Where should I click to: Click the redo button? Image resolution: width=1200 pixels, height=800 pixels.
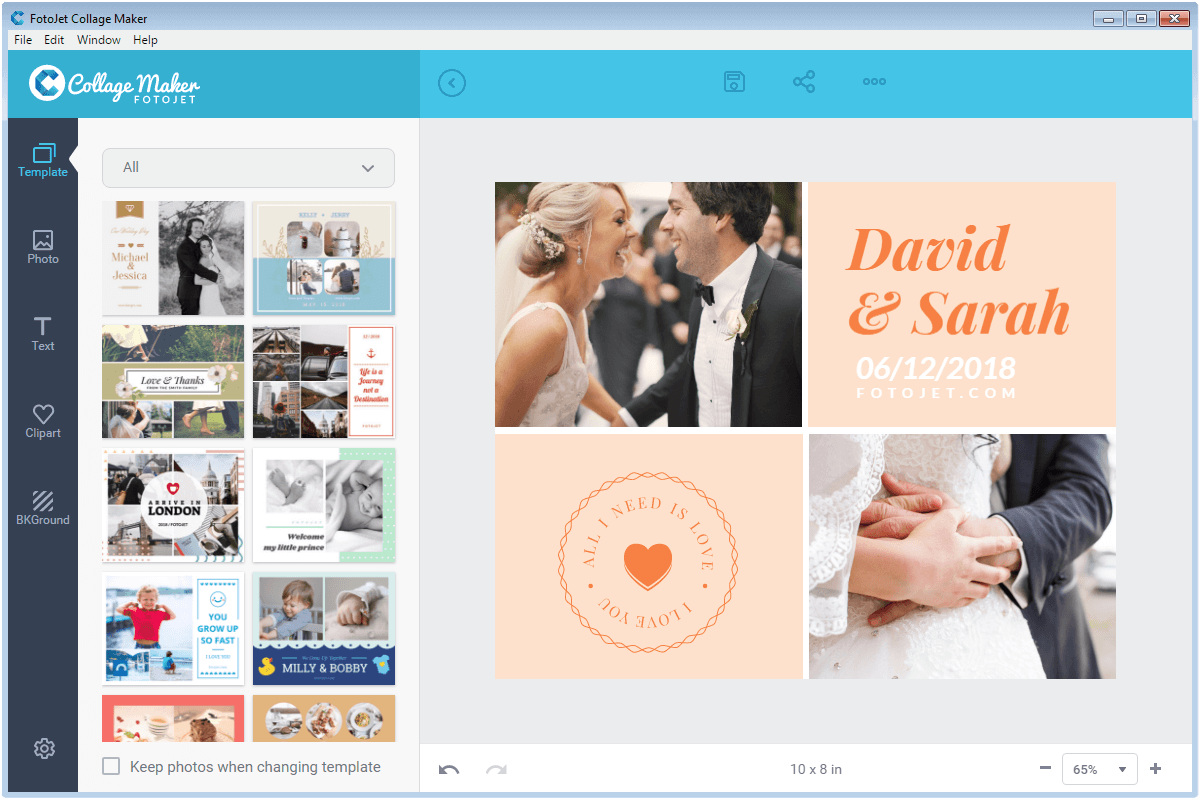494,768
